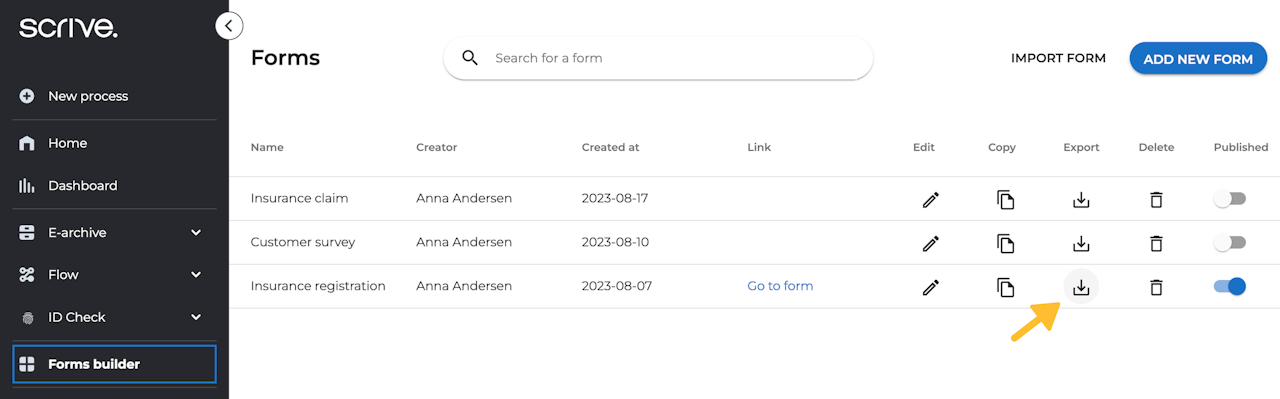Publish the Customer survey form
This screenshot has height=399, width=1280.
coord(1230,243)
